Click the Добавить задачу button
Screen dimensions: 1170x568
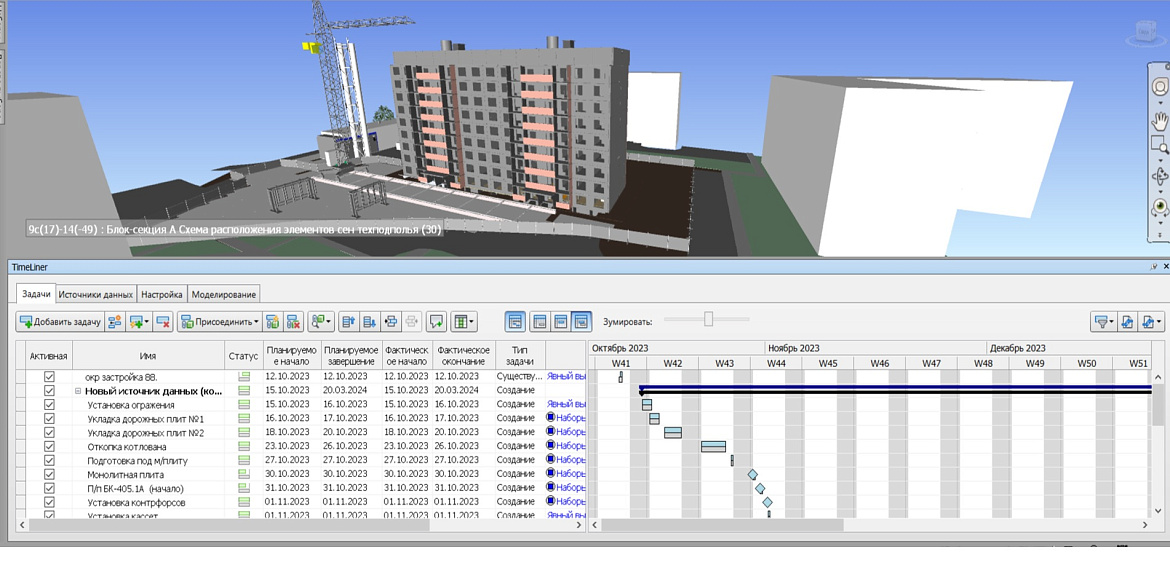point(60,322)
